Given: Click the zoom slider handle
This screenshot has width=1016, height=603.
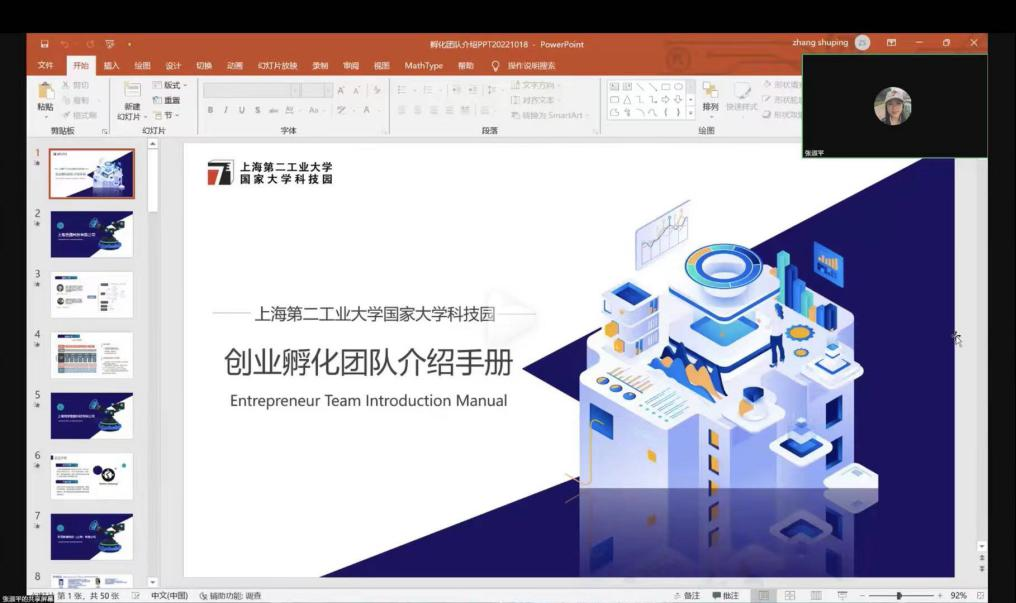Looking at the screenshot, I should coord(899,595).
